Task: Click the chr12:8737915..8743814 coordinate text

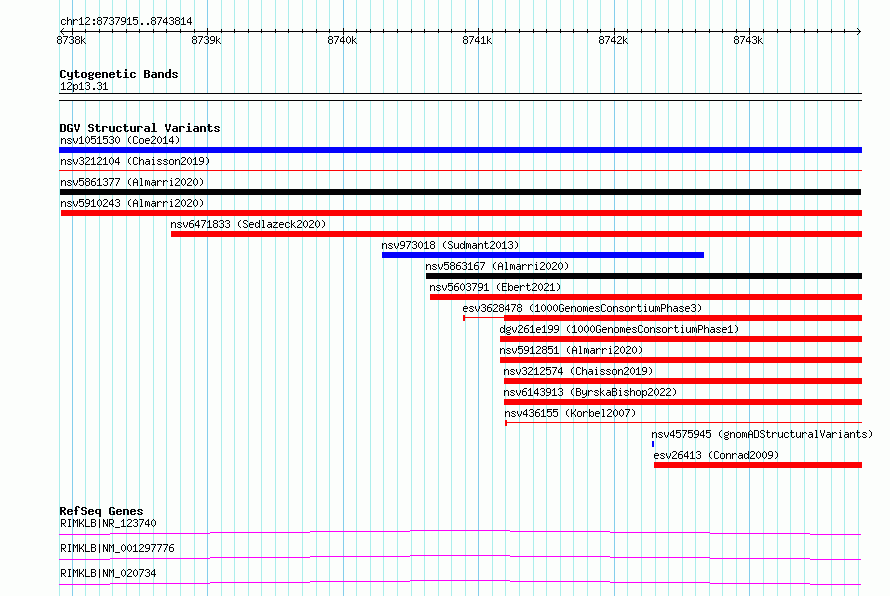Action: click(126, 22)
